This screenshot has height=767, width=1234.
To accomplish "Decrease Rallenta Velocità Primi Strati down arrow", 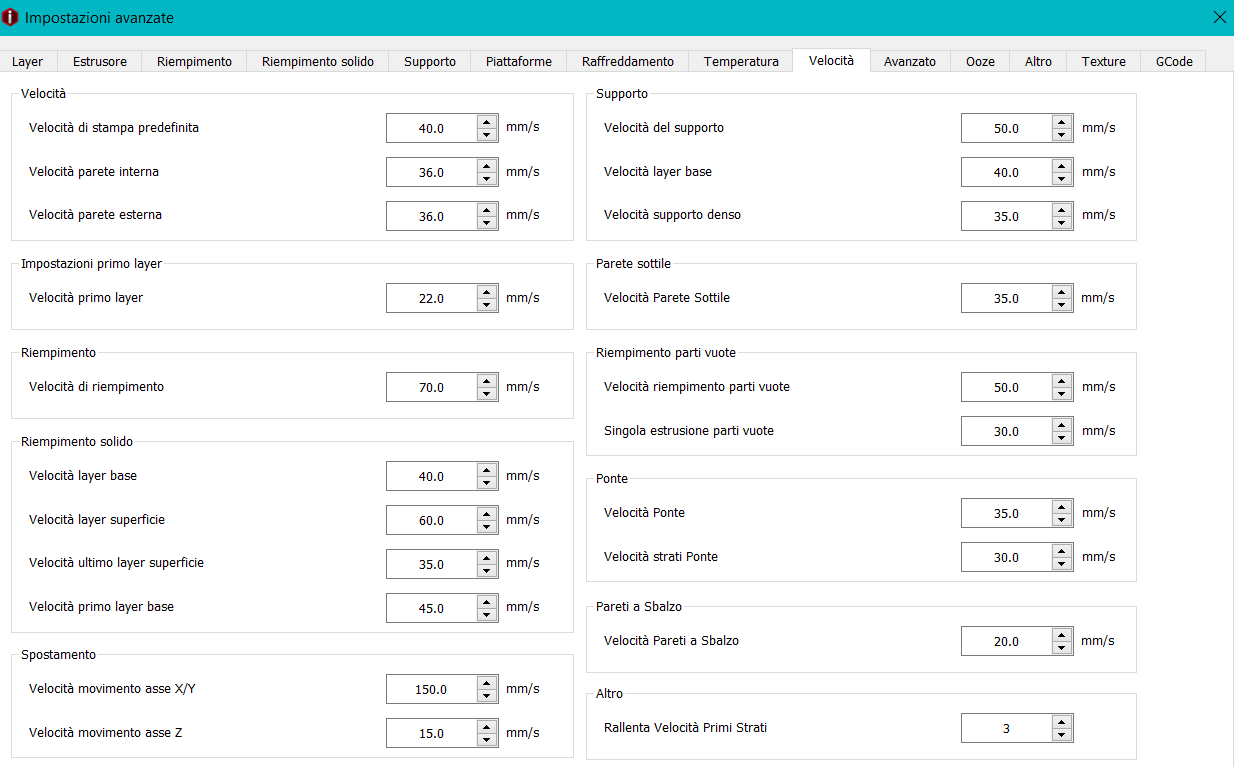I will (x=1062, y=735).
